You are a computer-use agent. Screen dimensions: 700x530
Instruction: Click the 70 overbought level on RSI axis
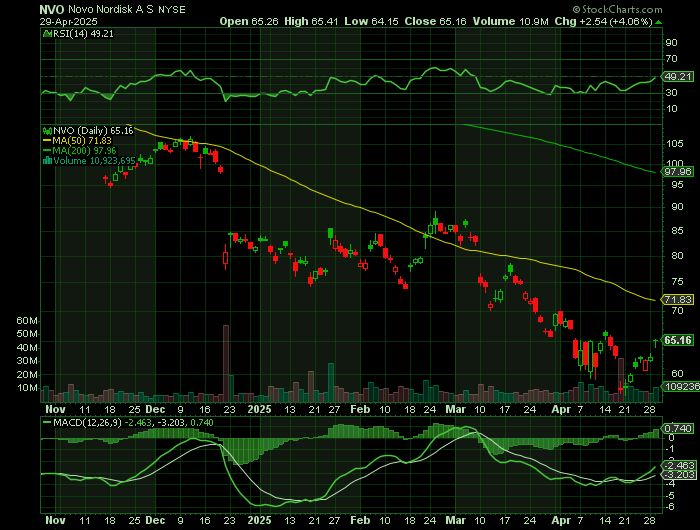[x=671, y=59]
